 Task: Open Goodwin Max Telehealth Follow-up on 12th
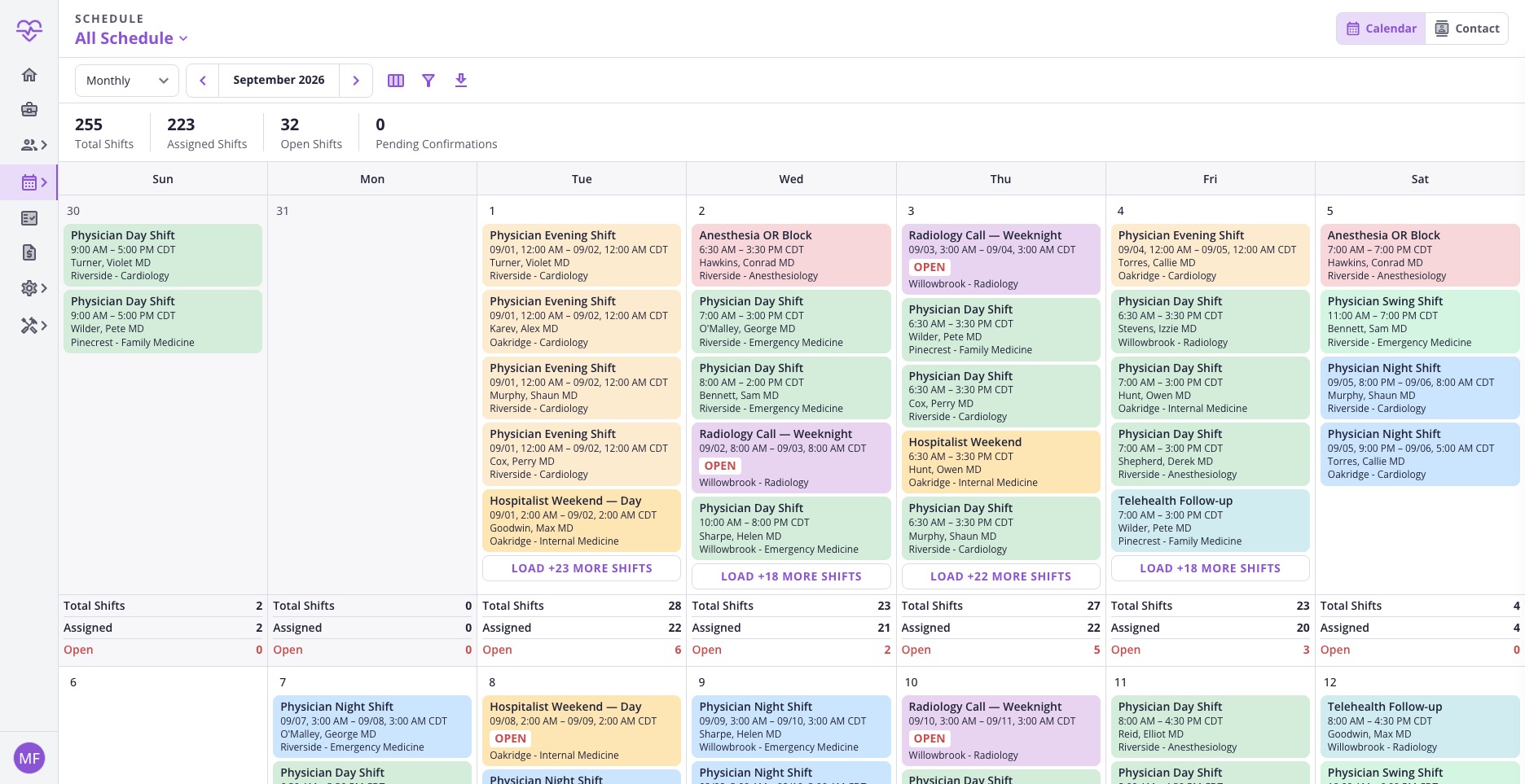[x=1420, y=727]
